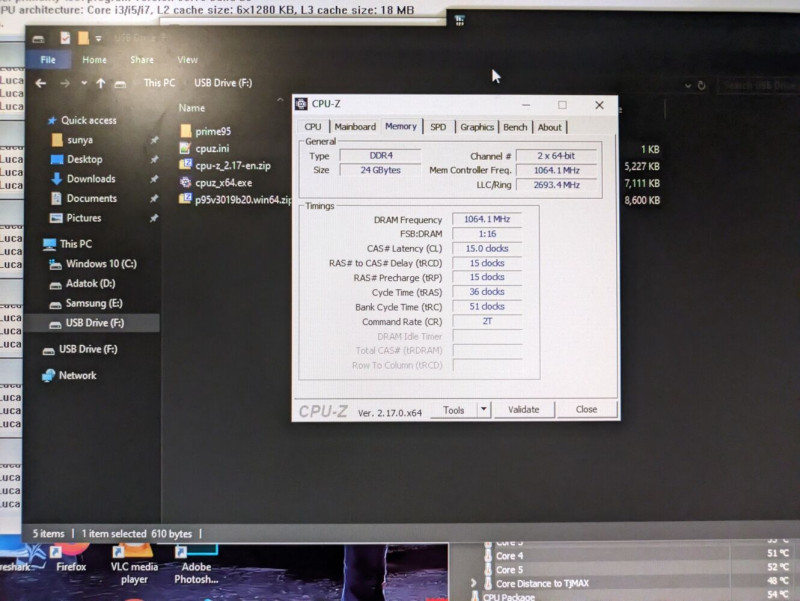The image size is (800, 601).
Task: Select the SPD tab in CPU-Z
Action: click(438, 127)
